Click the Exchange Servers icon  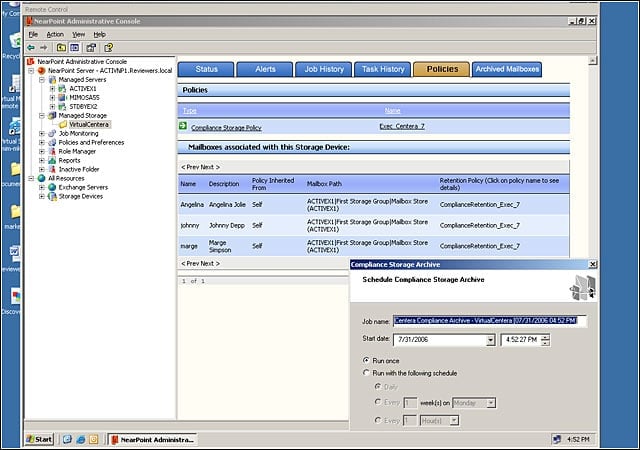click(52, 187)
